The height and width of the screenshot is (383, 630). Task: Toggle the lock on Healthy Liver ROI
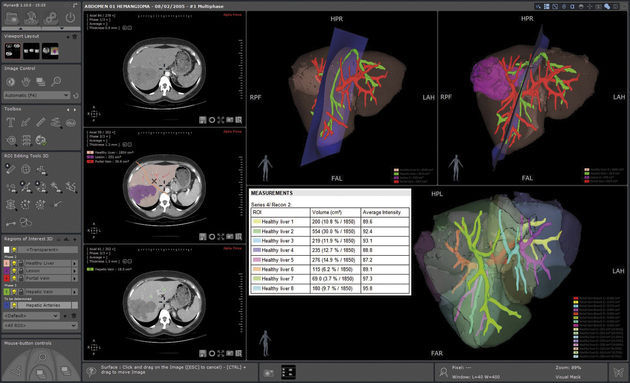pyautogui.click(x=21, y=263)
